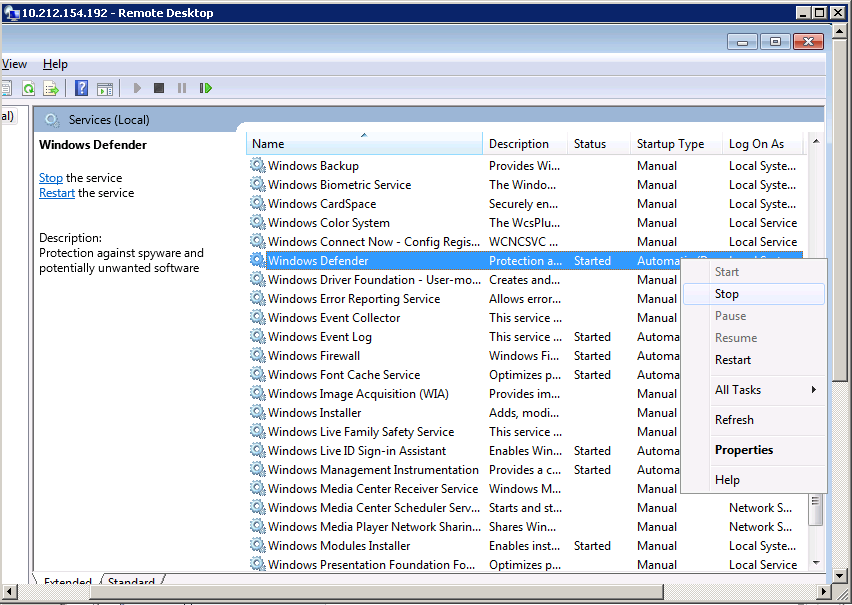This screenshot has width=852, height=605.
Task: Select Windows Media Center Scheduler Service row
Action: (x=525, y=508)
